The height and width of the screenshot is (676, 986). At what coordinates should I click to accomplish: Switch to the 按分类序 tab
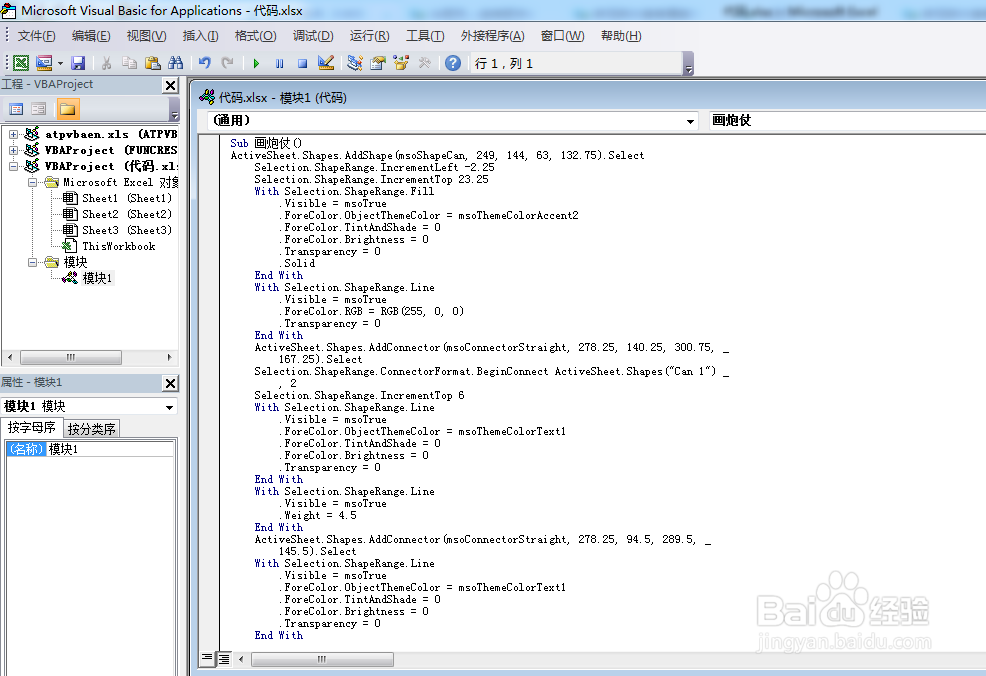click(x=92, y=429)
